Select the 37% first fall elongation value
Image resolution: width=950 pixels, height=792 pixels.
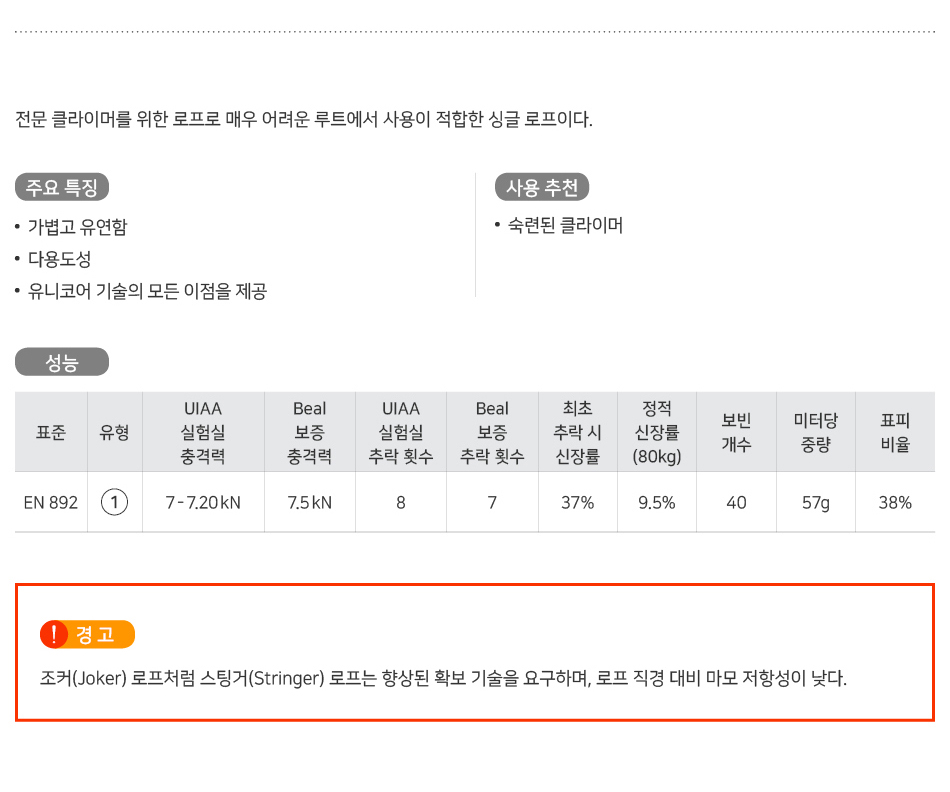[577, 502]
